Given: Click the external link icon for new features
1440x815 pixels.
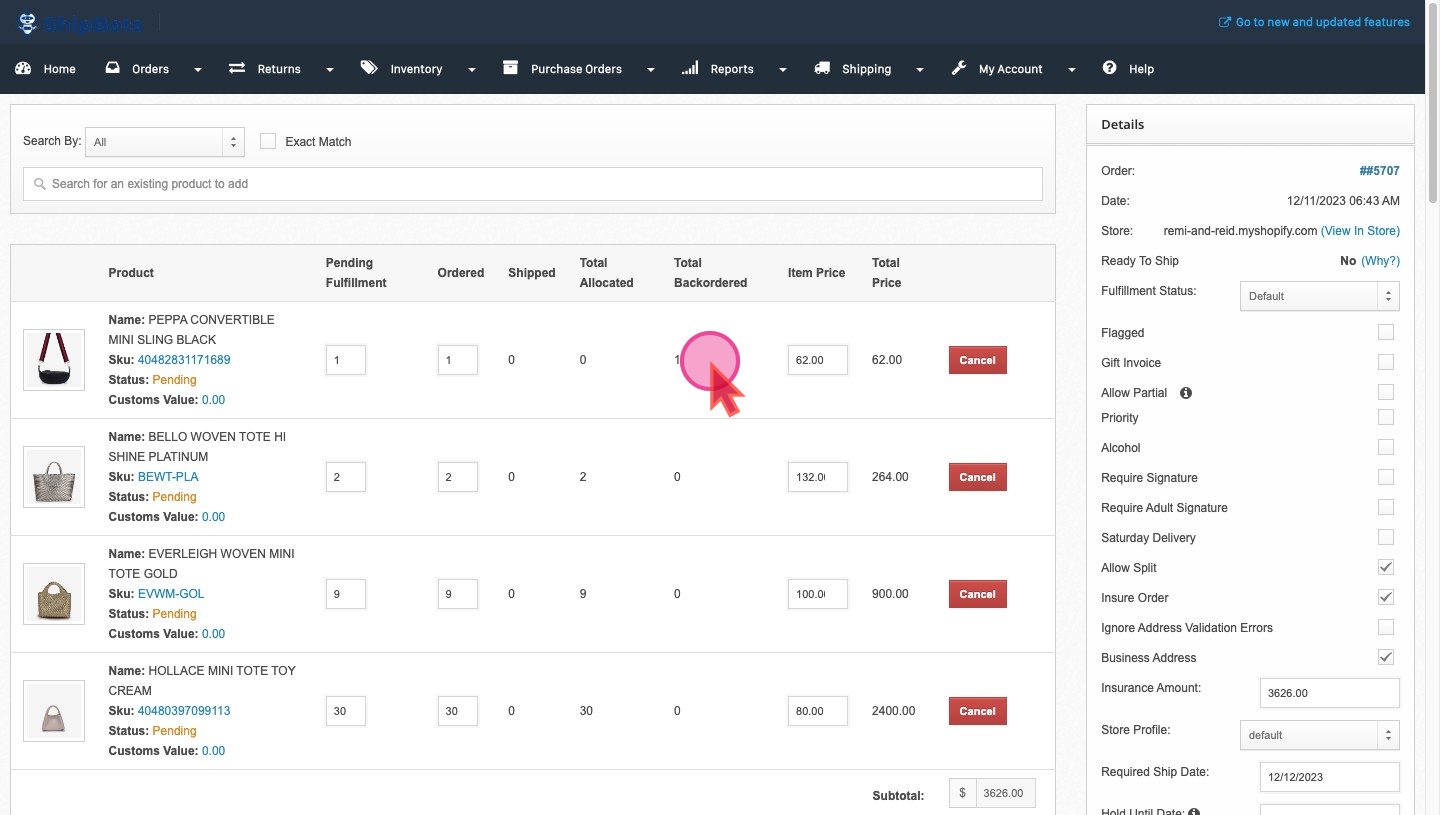Looking at the screenshot, I should click(x=1225, y=22).
